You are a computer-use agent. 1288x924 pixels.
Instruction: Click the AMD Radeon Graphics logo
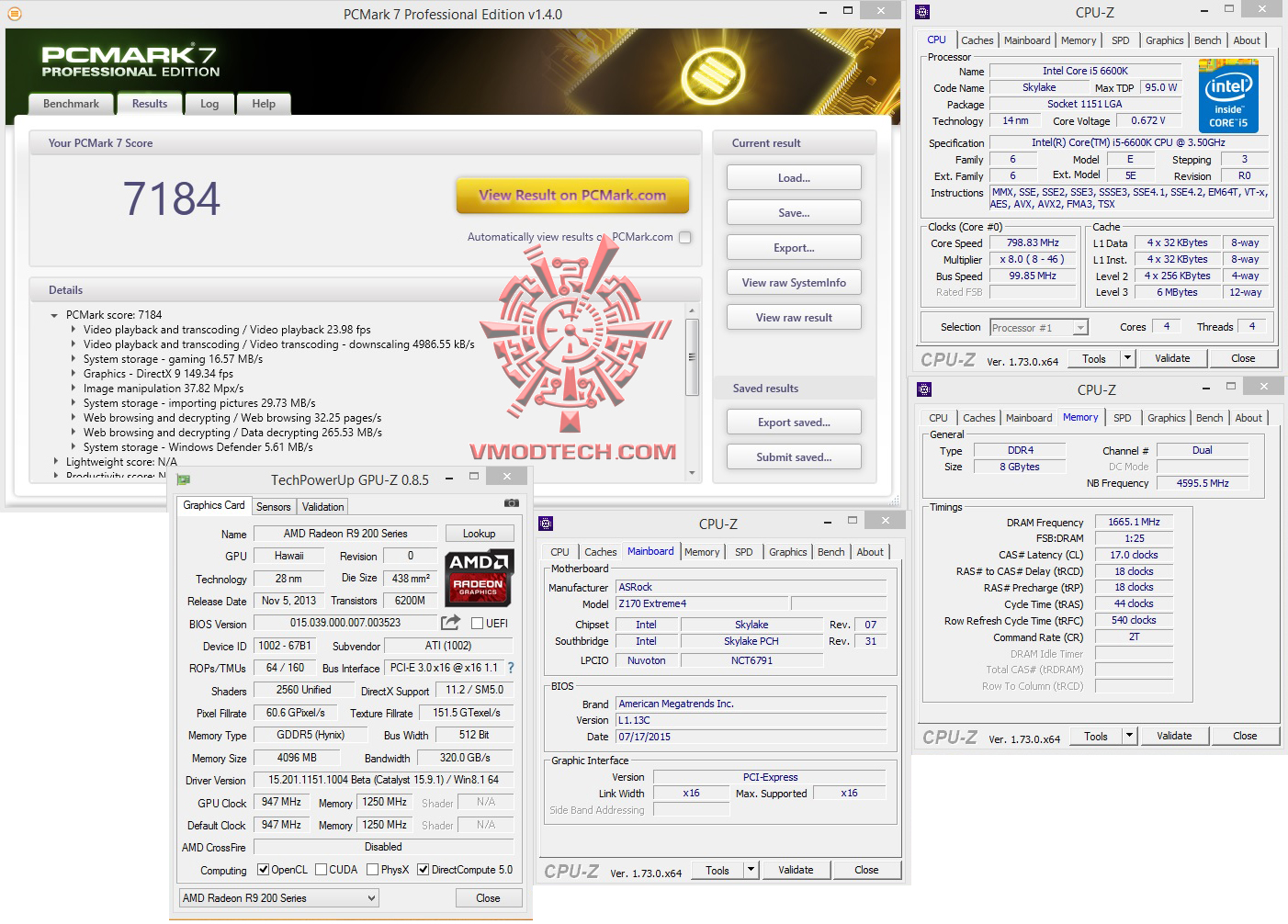tap(478, 579)
